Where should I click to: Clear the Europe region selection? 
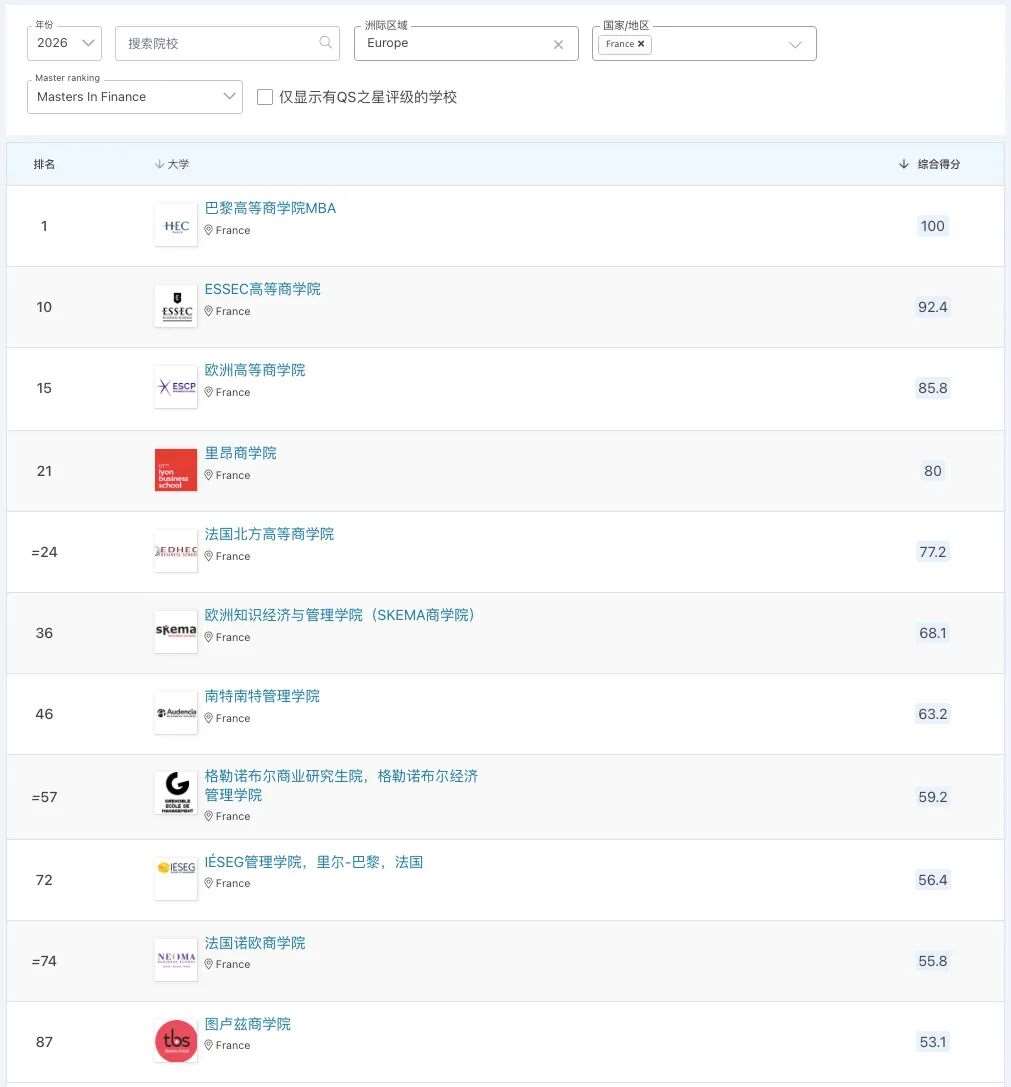point(558,44)
